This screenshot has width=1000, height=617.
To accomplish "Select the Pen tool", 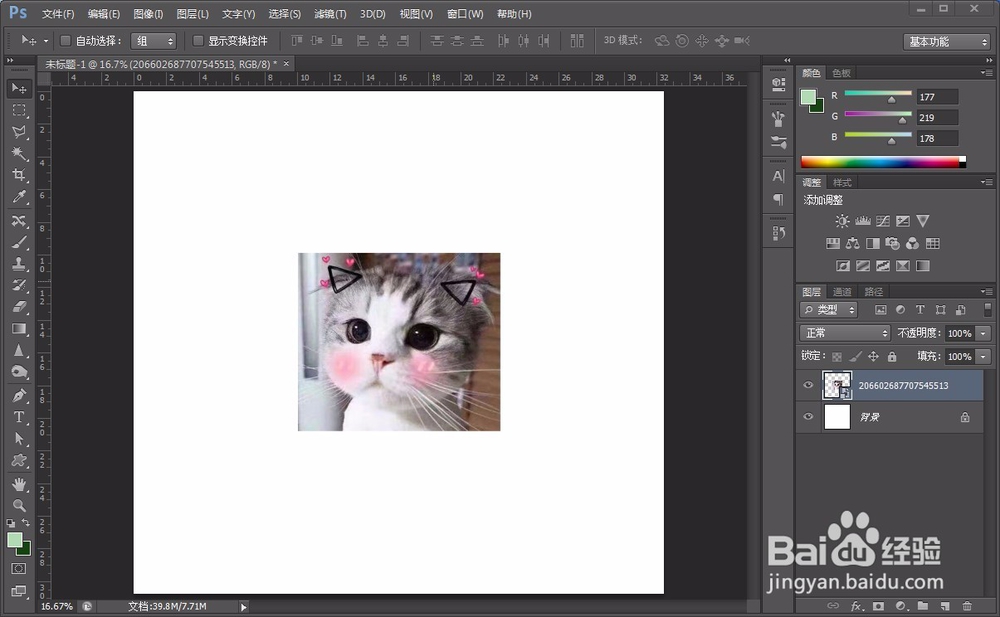I will (19, 396).
